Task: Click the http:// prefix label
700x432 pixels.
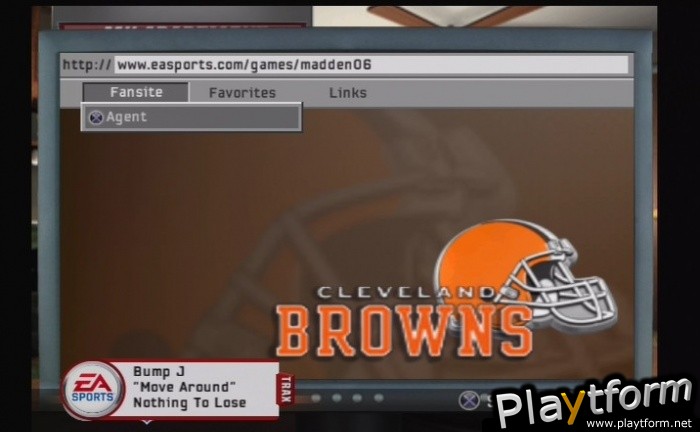Action: point(87,65)
